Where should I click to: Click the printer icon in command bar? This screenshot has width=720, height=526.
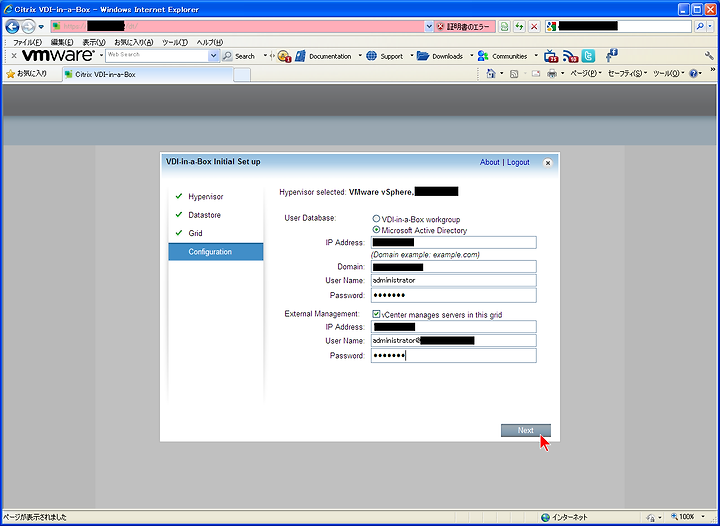pyautogui.click(x=552, y=73)
